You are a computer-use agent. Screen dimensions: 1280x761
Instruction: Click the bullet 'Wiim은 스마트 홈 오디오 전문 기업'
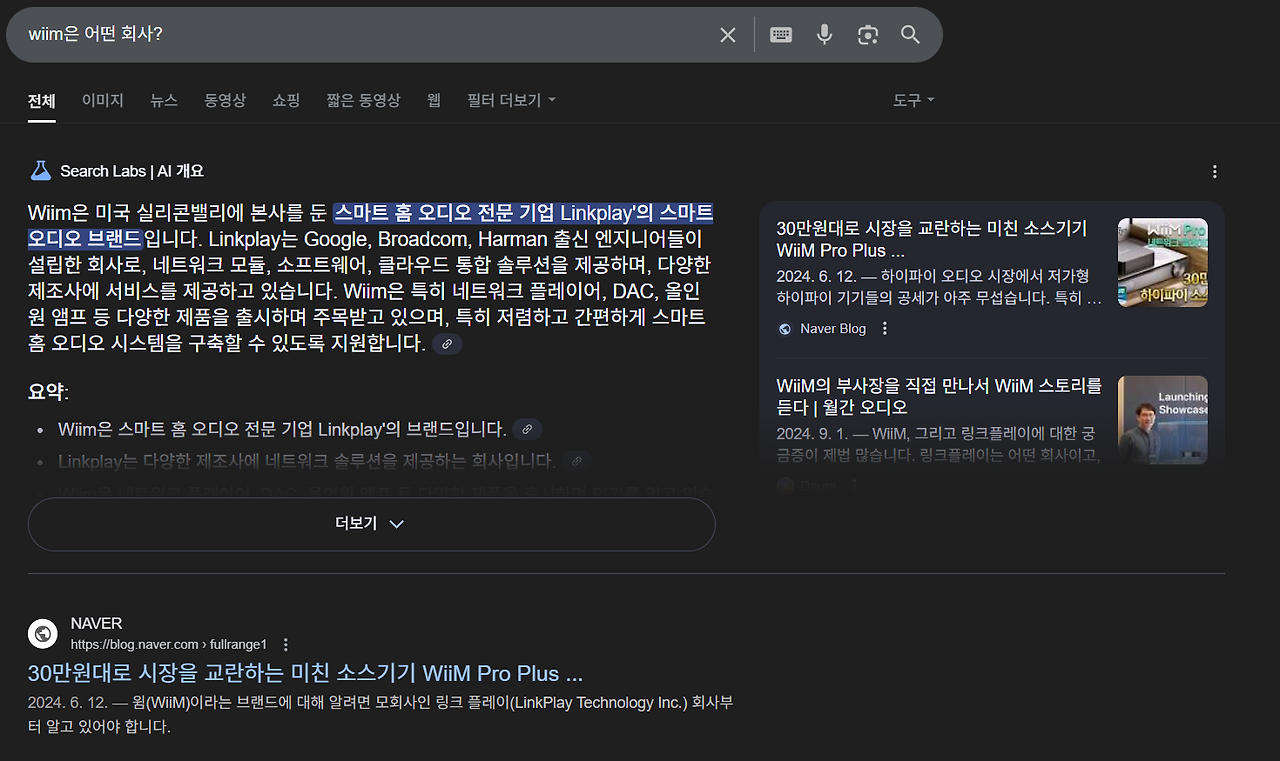[282, 429]
